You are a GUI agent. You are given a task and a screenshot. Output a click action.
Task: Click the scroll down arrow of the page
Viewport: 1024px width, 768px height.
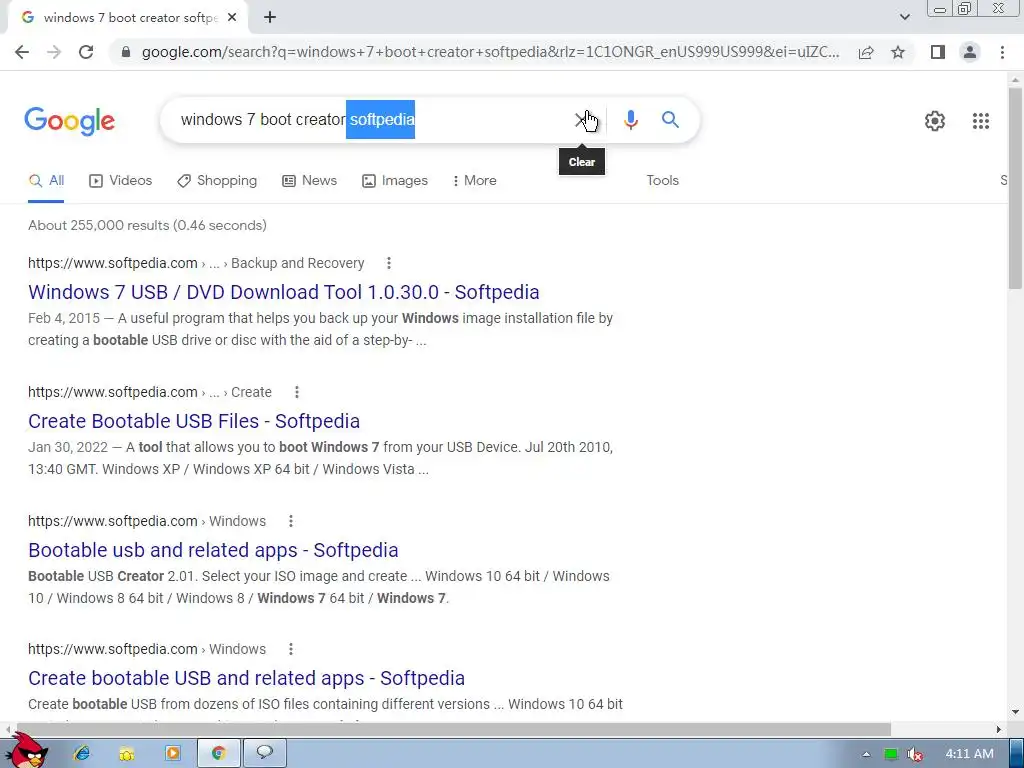[x=1015, y=712]
